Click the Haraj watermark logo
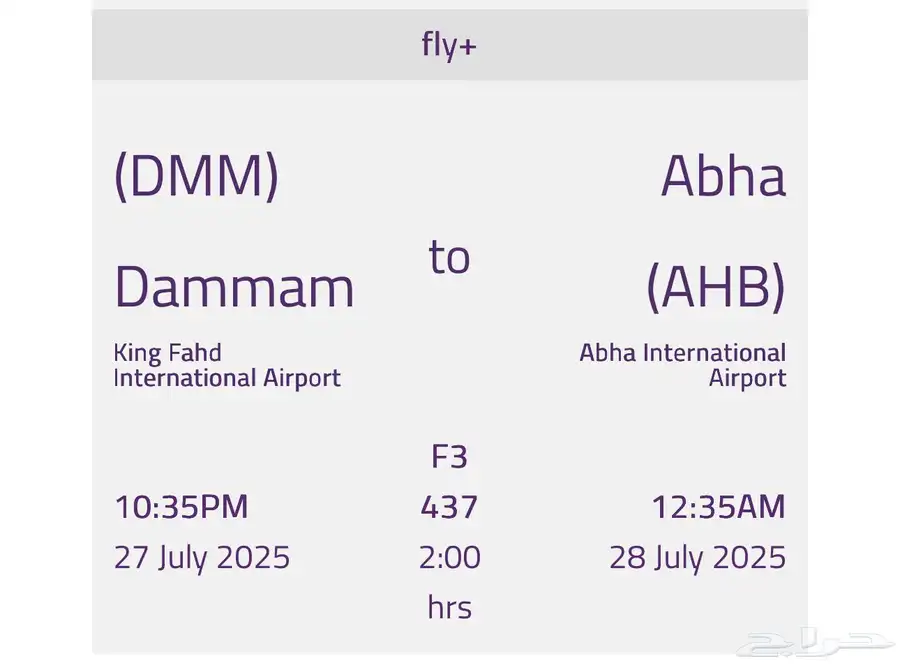Image resolution: width=900 pixels, height=666 pixels. pyautogui.click(x=815, y=643)
